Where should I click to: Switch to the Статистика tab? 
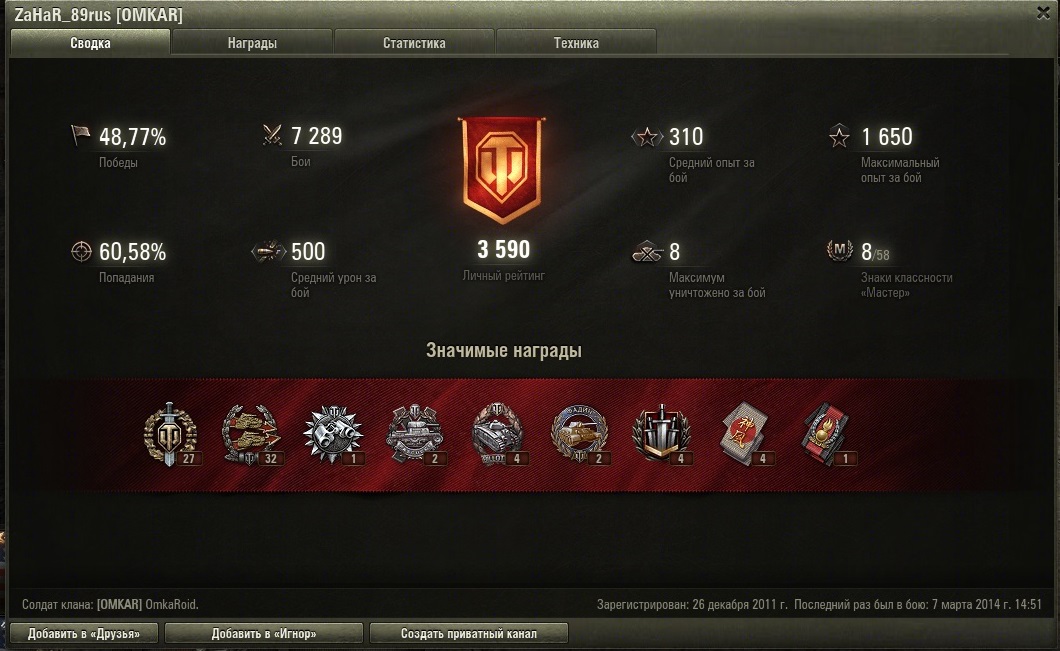(414, 43)
